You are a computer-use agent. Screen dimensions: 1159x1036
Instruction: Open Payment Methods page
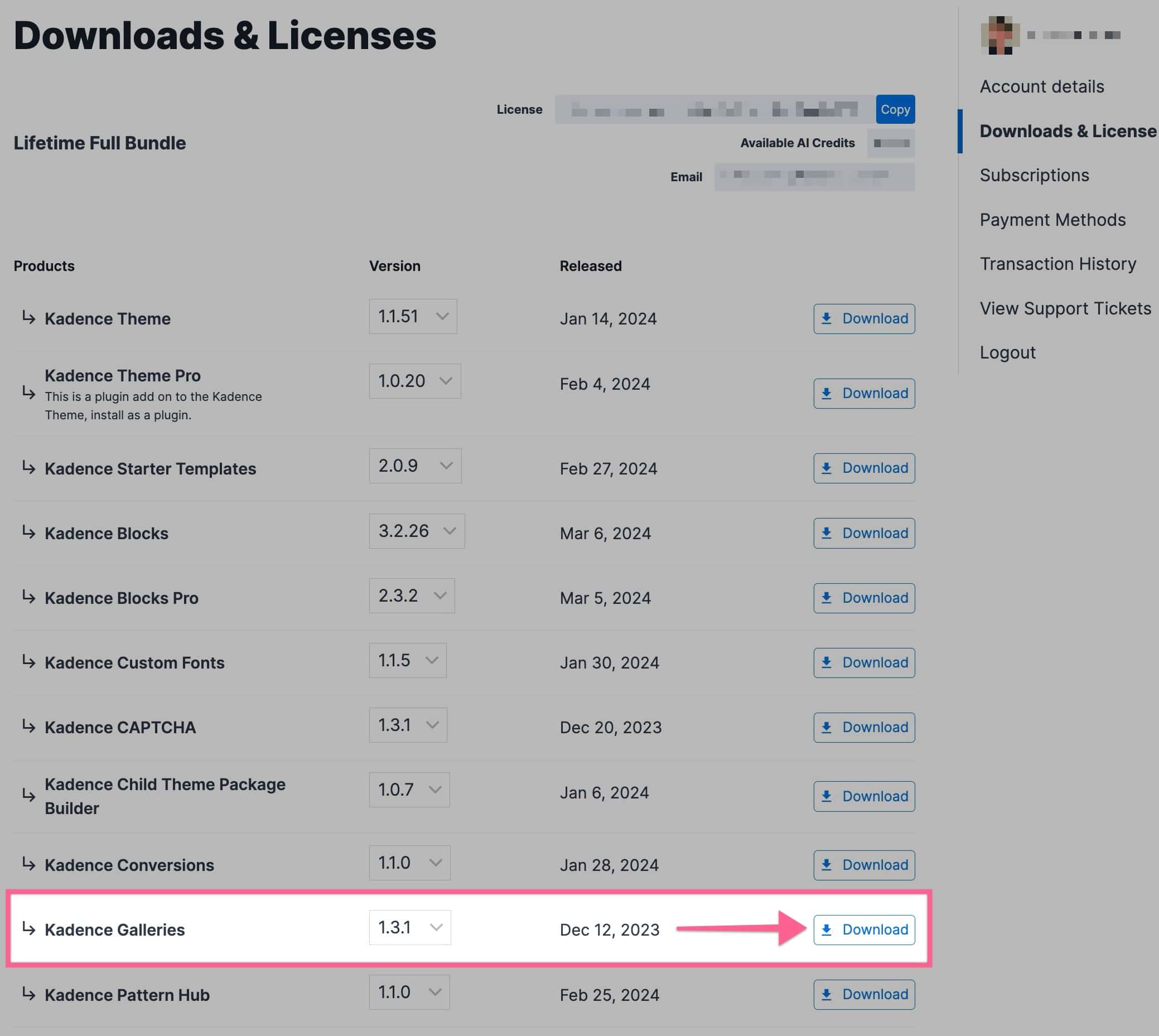pyautogui.click(x=1052, y=220)
